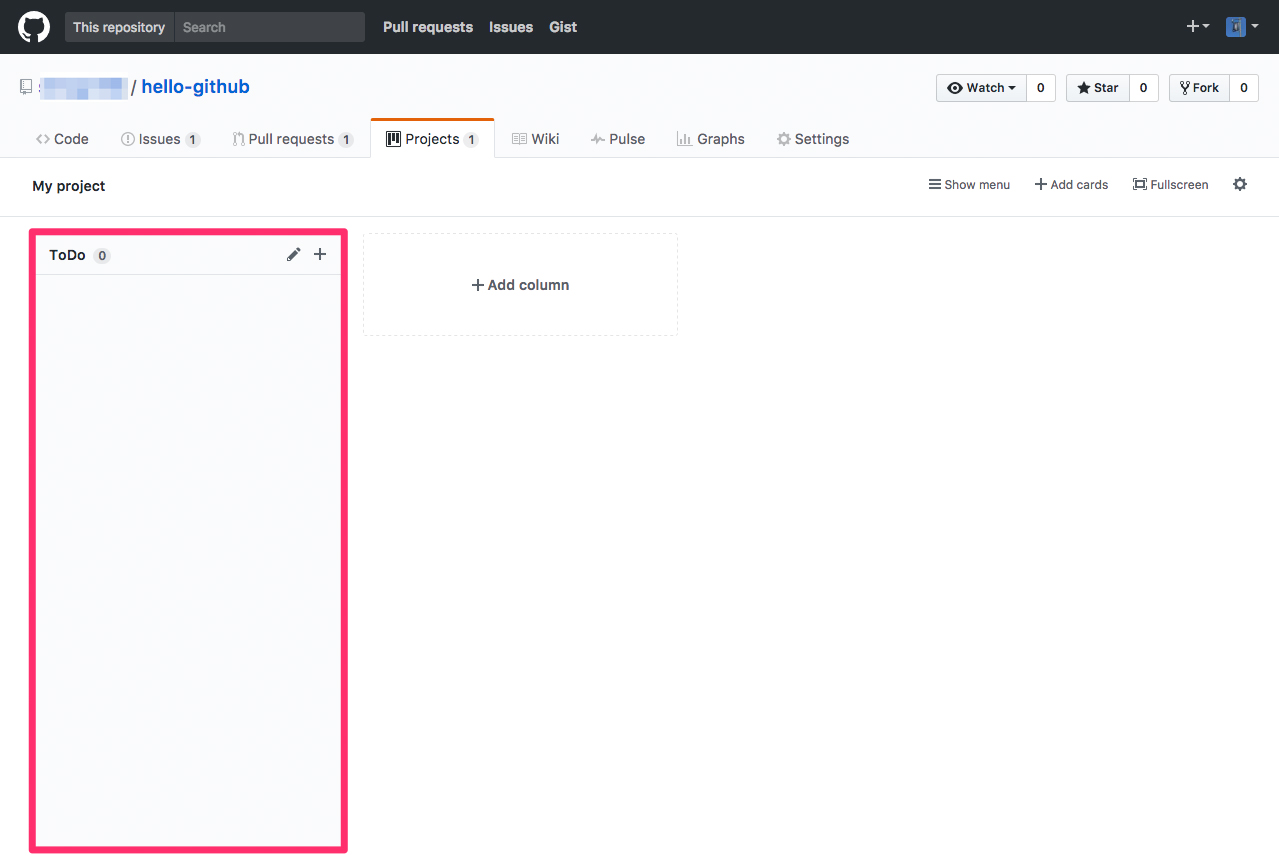Image resolution: width=1279 pixels, height=862 pixels.
Task: Open the hello-github repository link
Action: pyautogui.click(x=196, y=86)
